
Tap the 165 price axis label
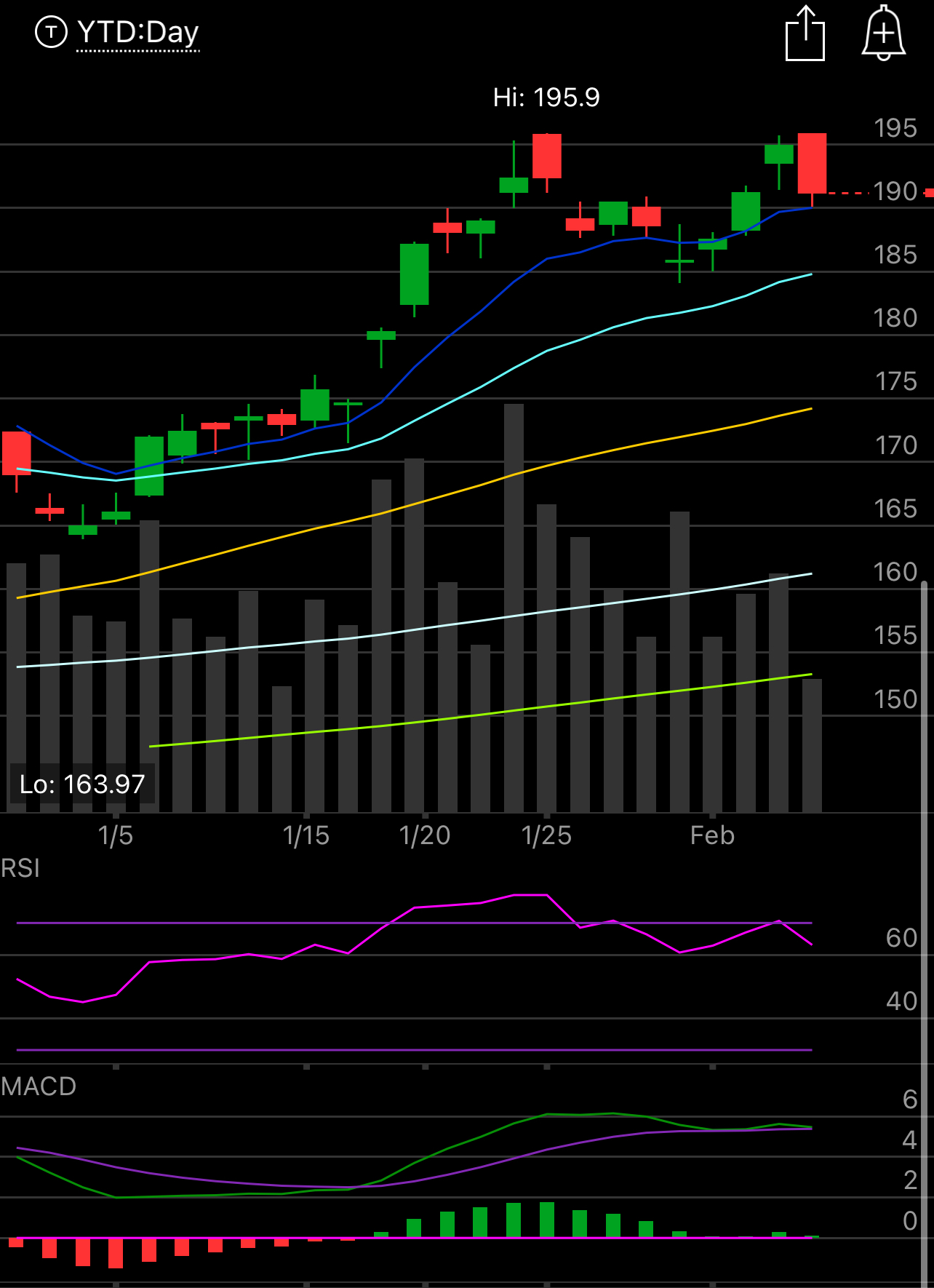[x=895, y=508]
